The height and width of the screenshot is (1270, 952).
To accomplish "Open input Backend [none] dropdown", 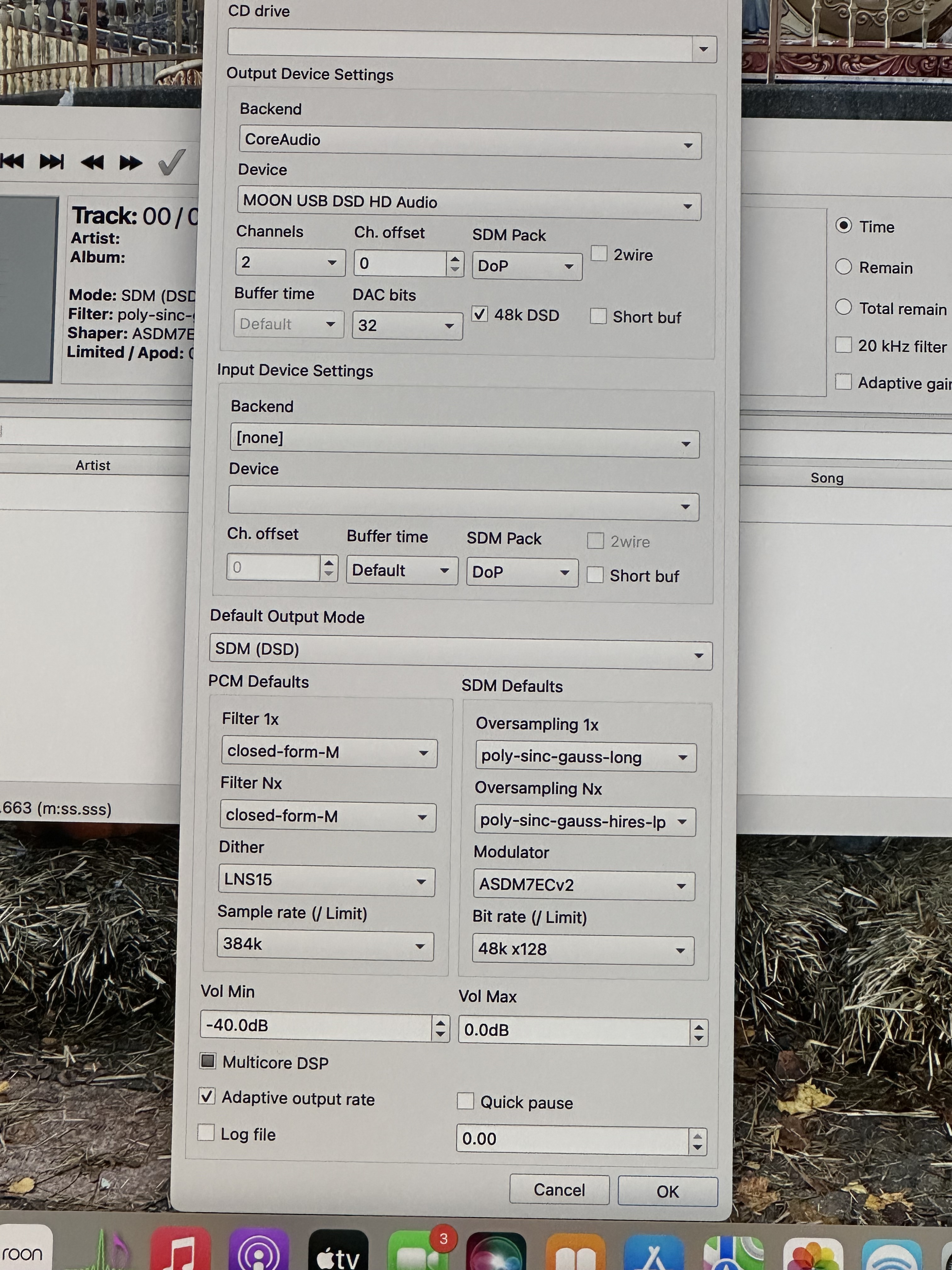I will [465, 441].
